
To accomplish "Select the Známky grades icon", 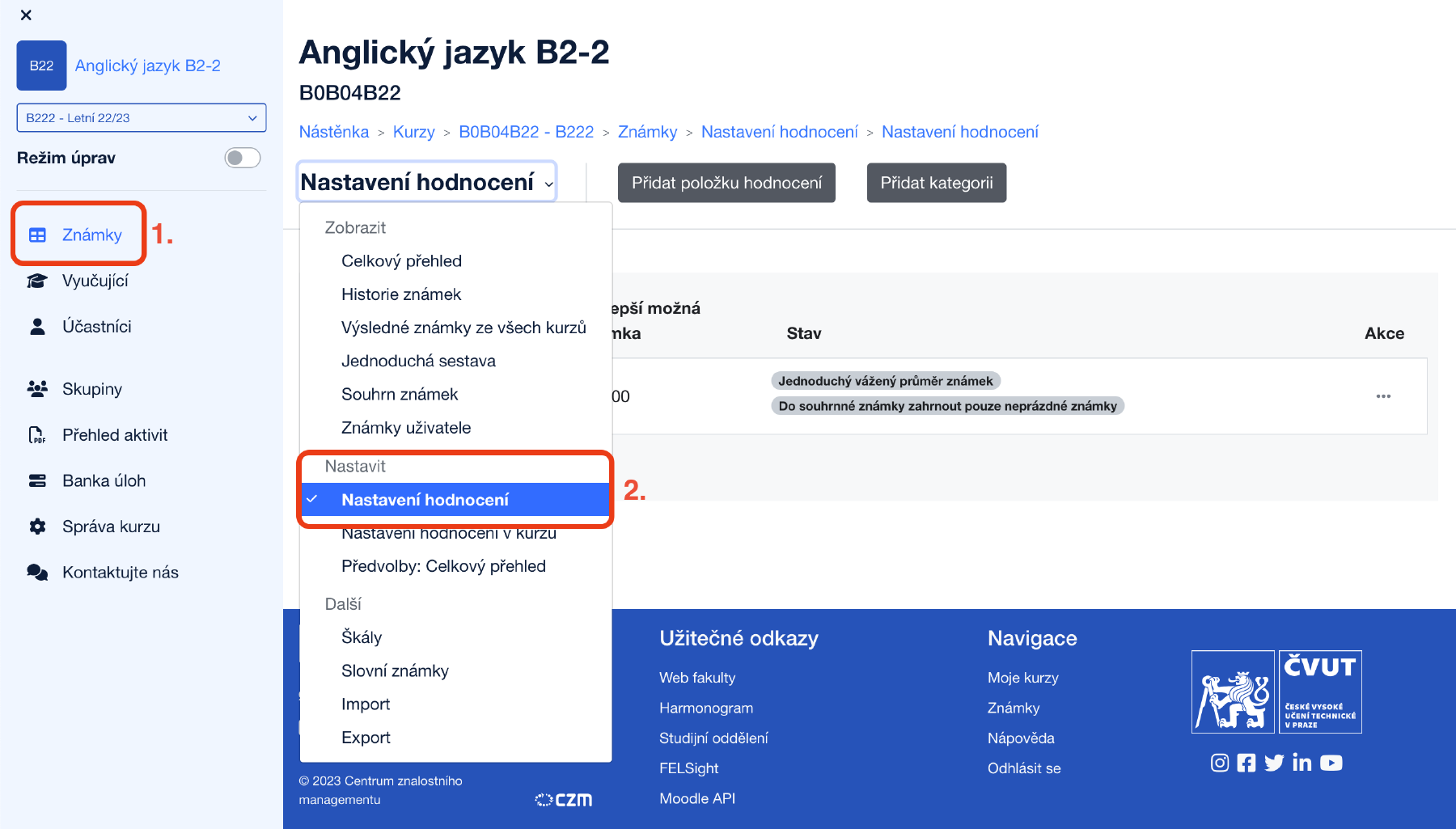I will [38, 234].
